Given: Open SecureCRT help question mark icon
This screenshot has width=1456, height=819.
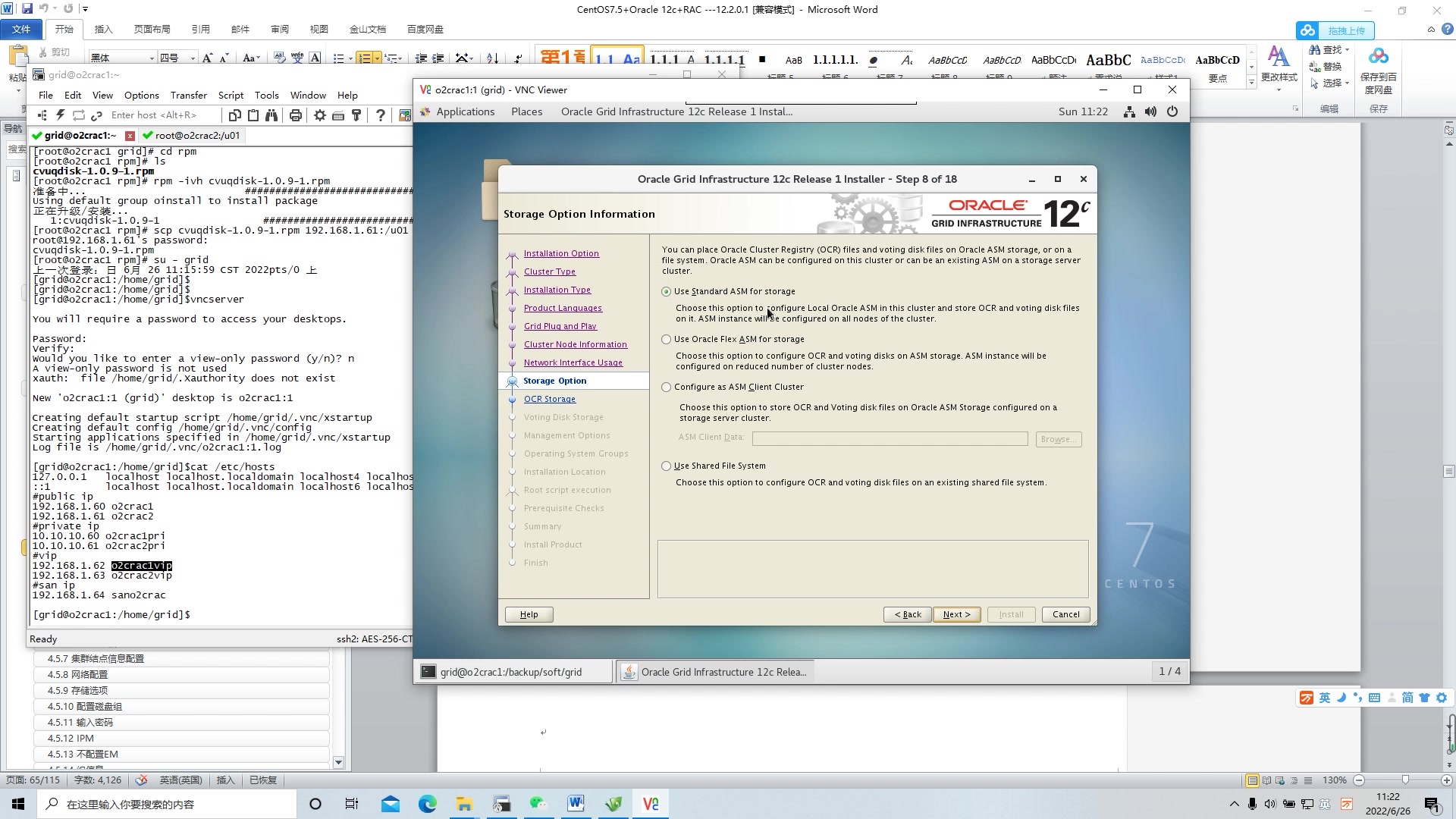Looking at the screenshot, I should click(x=381, y=115).
